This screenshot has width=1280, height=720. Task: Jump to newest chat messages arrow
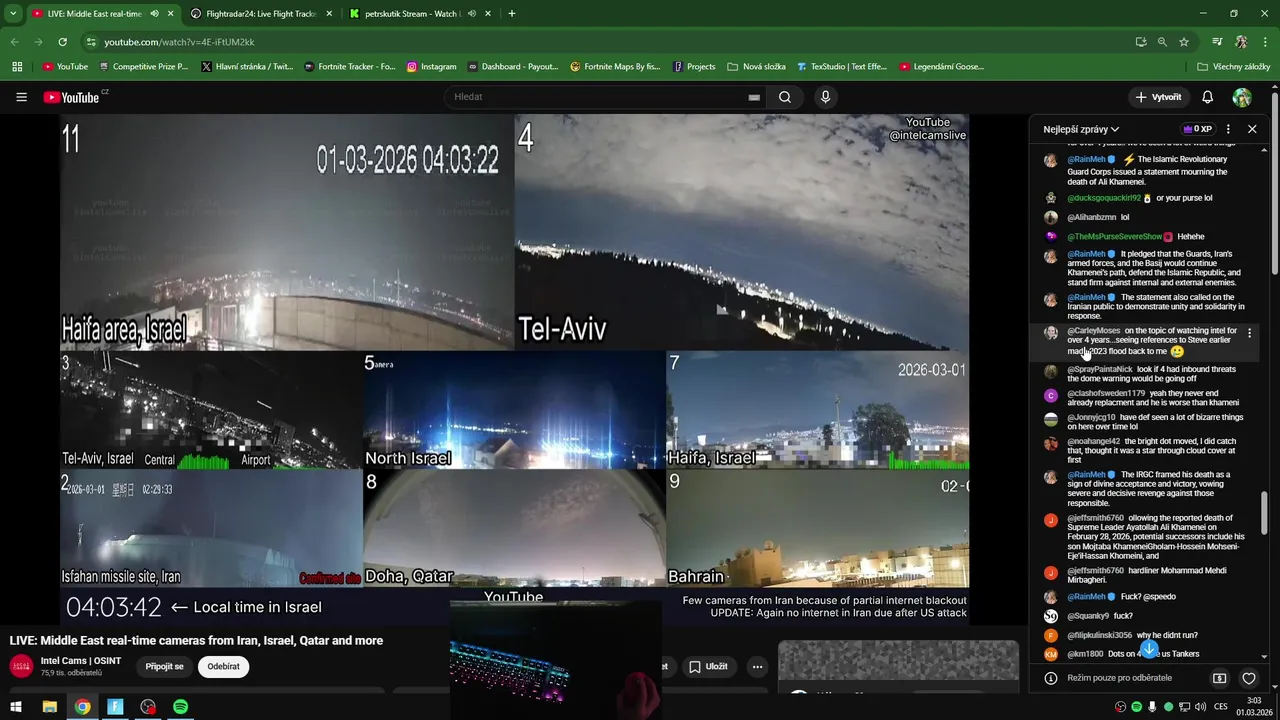tap(1149, 650)
